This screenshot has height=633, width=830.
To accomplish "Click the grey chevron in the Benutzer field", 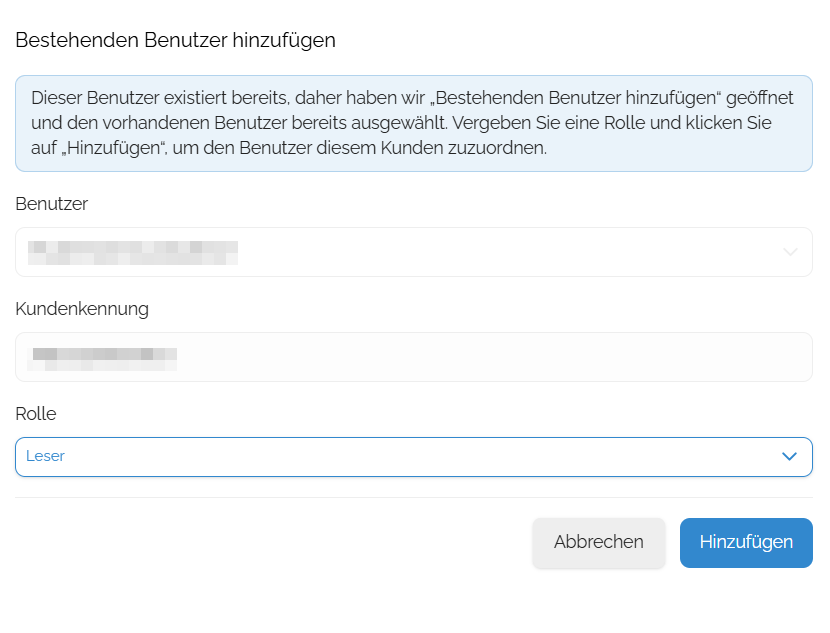I will [790, 252].
